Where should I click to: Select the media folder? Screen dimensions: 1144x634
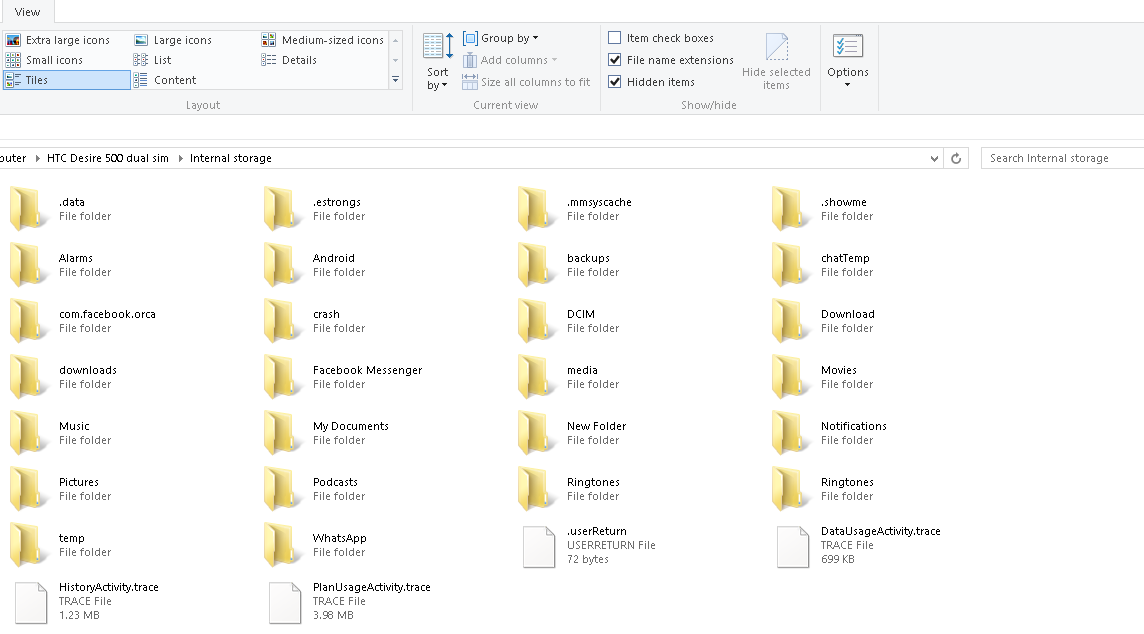point(569,377)
